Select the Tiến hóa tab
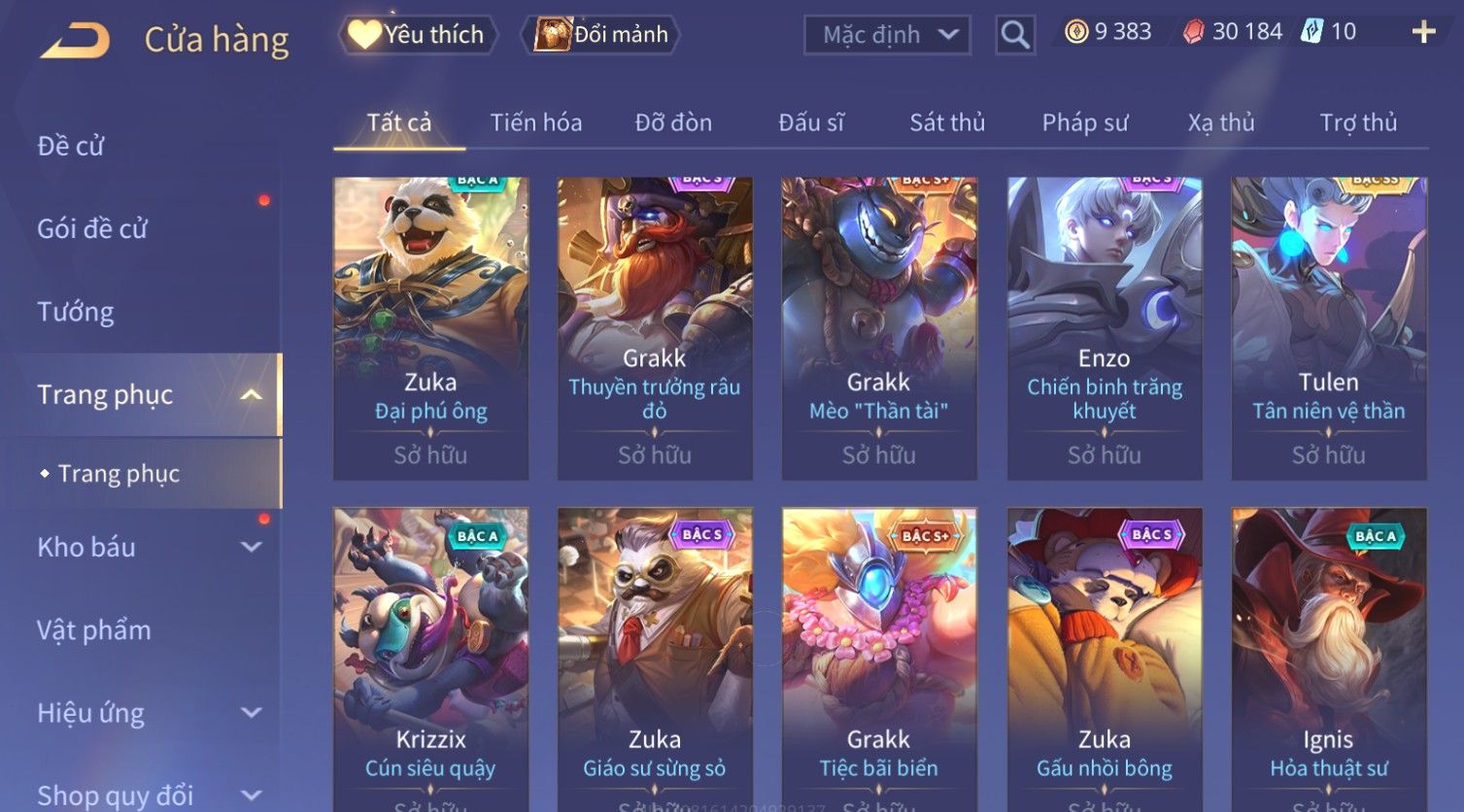 pos(536,122)
